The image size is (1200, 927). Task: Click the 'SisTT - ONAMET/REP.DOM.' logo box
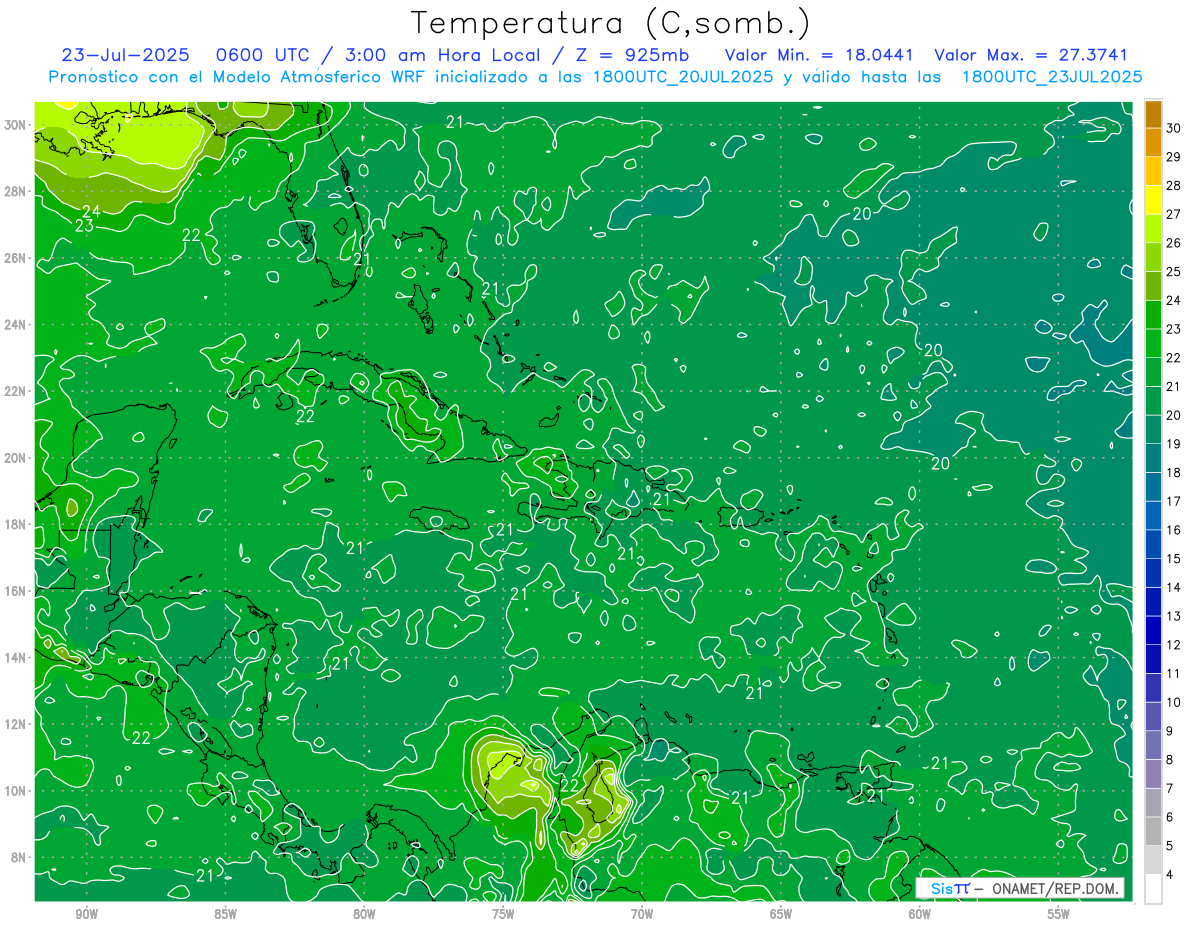(1020, 889)
